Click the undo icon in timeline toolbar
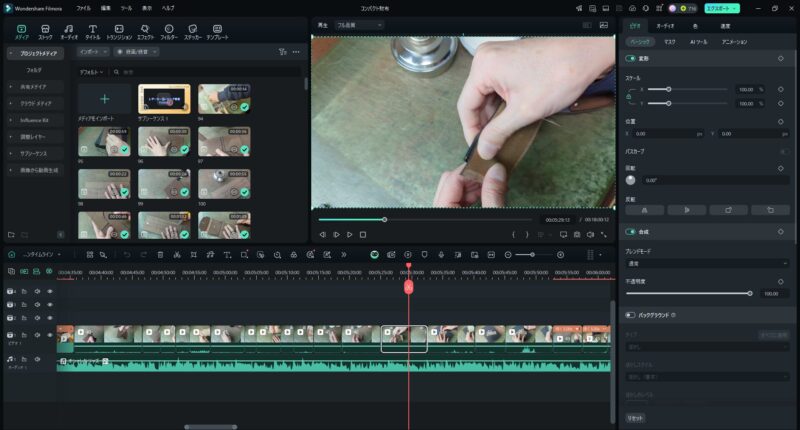 [127, 255]
